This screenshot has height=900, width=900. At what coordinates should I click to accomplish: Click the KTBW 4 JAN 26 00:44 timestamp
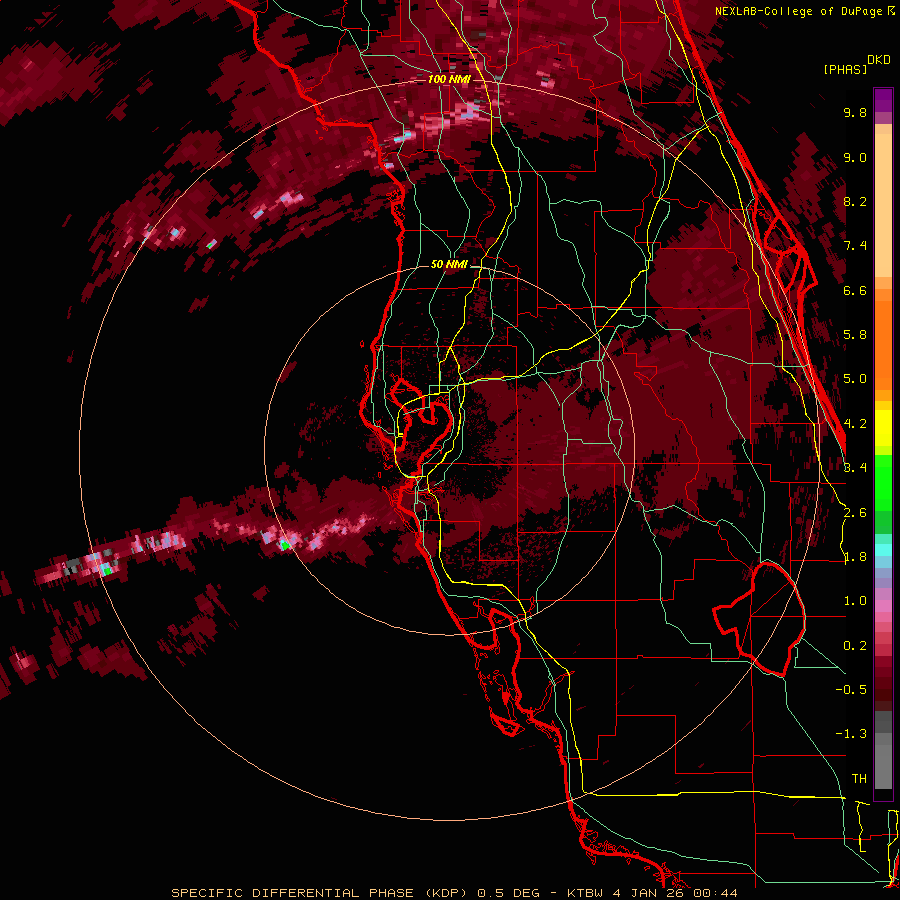pyautogui.click(x=652, y=893)
